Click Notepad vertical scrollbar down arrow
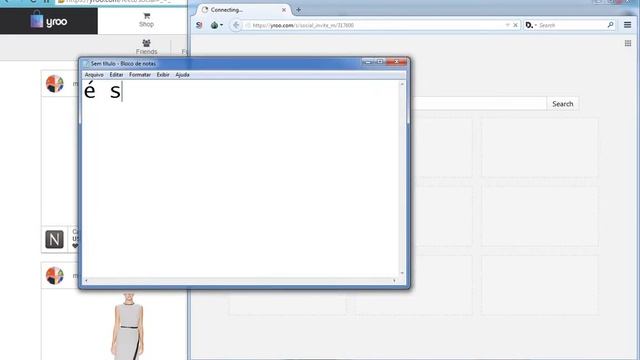The width and height of the screenshot is (640, 360). [402, 273]
